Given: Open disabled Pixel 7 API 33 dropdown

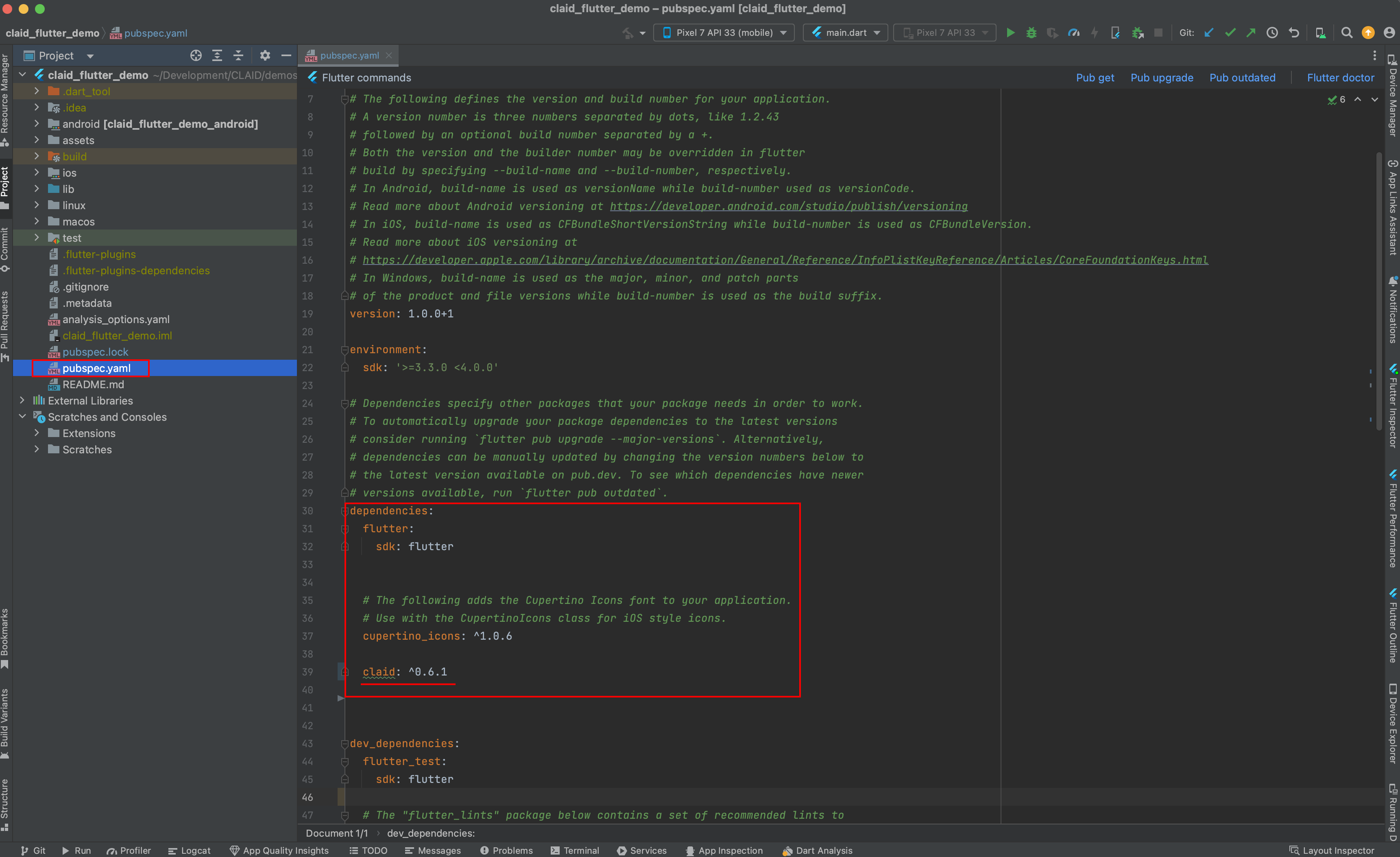Looking at the screenshot, I should pyautogui.click(x=945, y=33).
